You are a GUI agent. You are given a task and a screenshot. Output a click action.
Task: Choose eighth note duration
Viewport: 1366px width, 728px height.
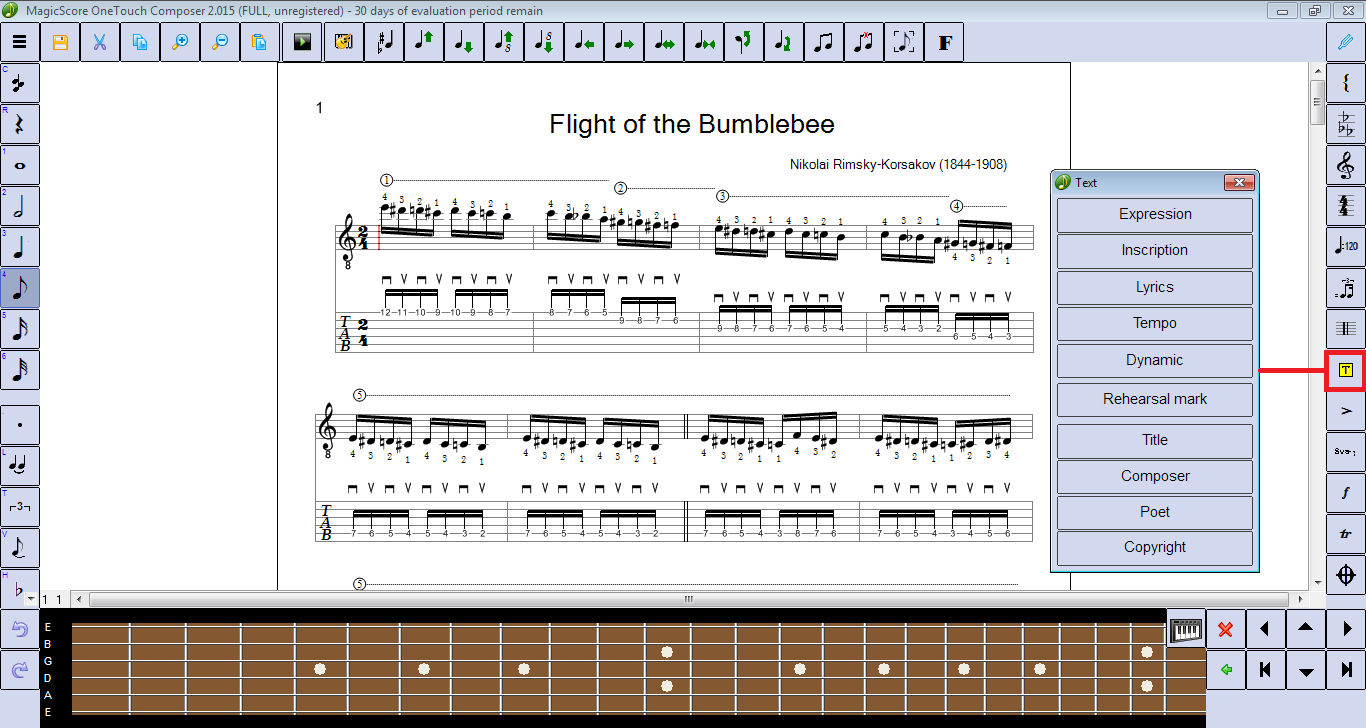pos(20,288)
